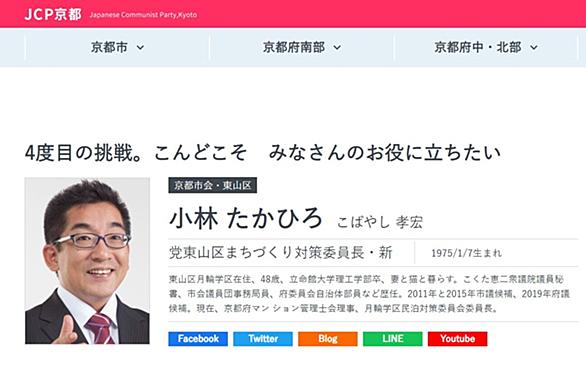Click the 京都市会・東山区 tag
The height and width of the screenshot is (380, 586).
click(213, 185)
